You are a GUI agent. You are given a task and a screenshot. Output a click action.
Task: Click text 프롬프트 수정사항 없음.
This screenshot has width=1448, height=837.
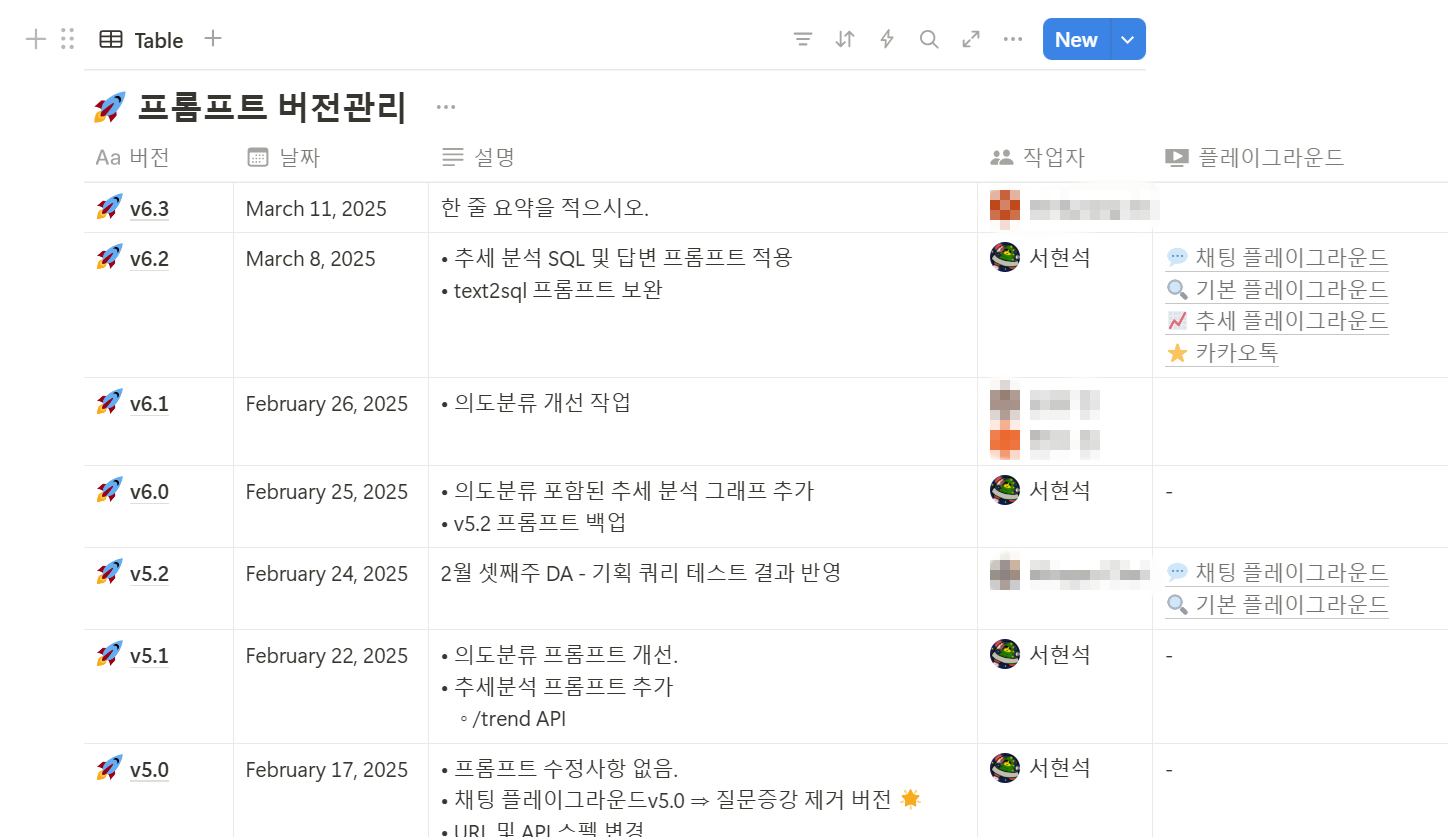[566, 769]
